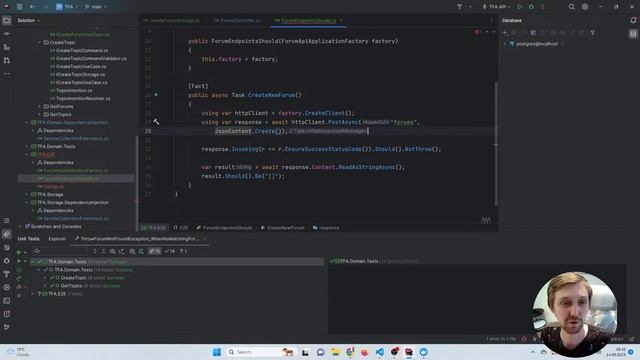Screen dimensions: 640x360
Task: Open the main branch dropdown
Action: point(96,7)
